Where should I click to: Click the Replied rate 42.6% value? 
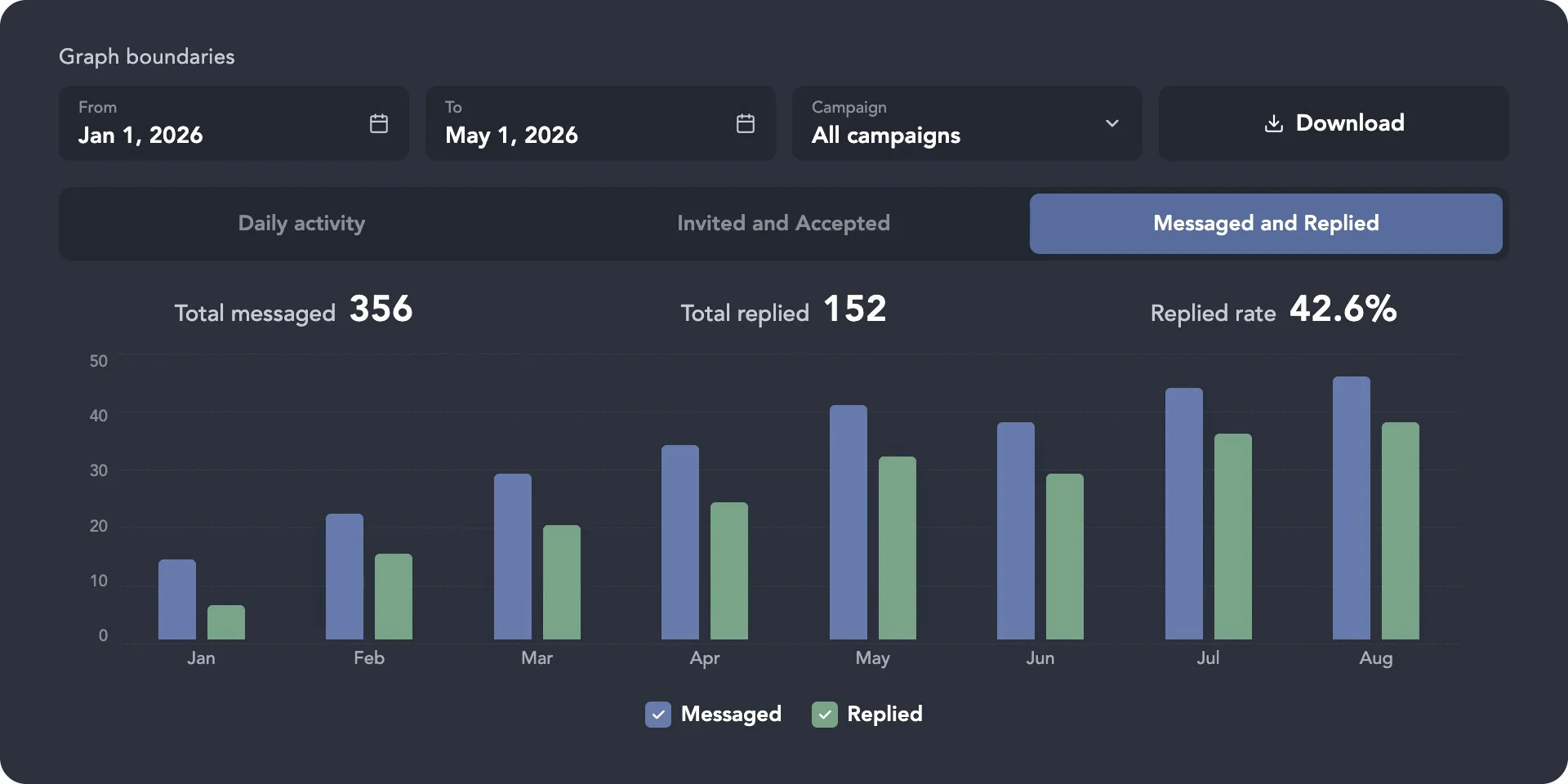click(1343, 310)
